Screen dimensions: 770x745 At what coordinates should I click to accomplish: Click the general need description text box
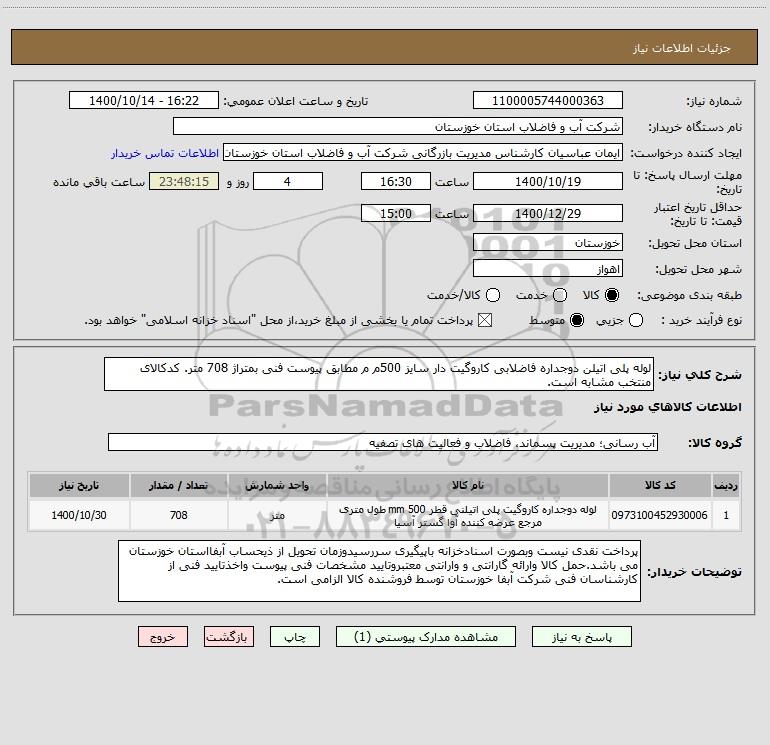pyautogui.click(x=379, y=375)
